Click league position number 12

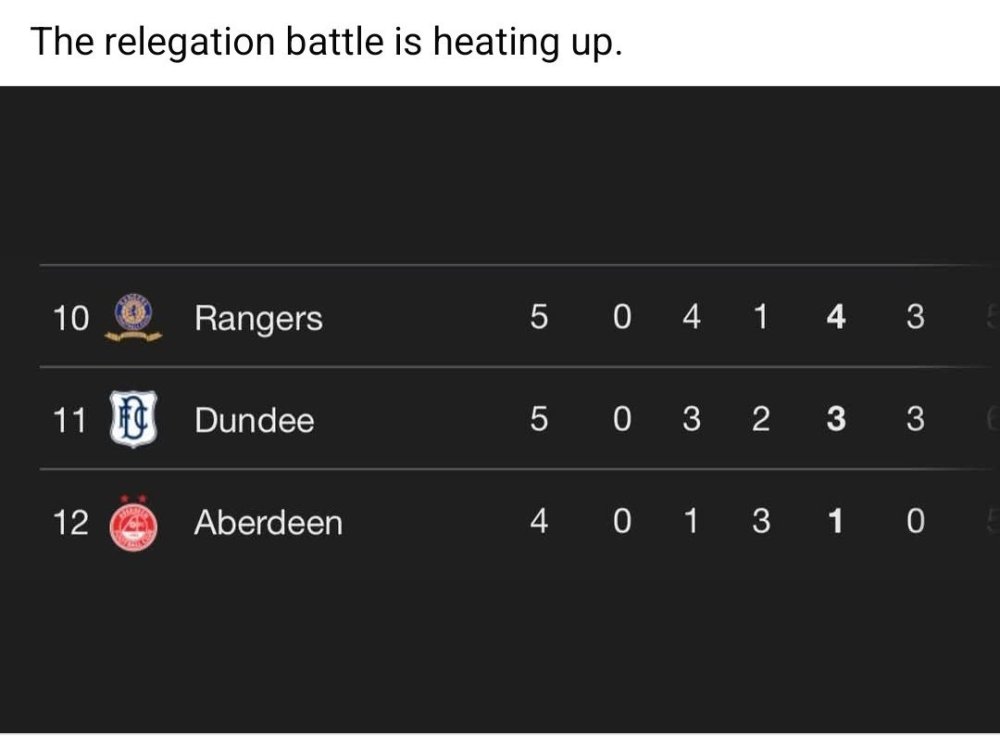tap(70, 523)
